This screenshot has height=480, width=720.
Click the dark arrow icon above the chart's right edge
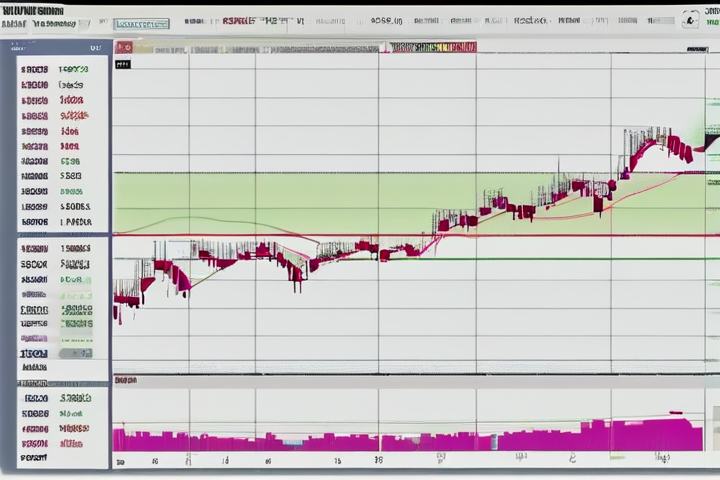click(x=692, y=47)
